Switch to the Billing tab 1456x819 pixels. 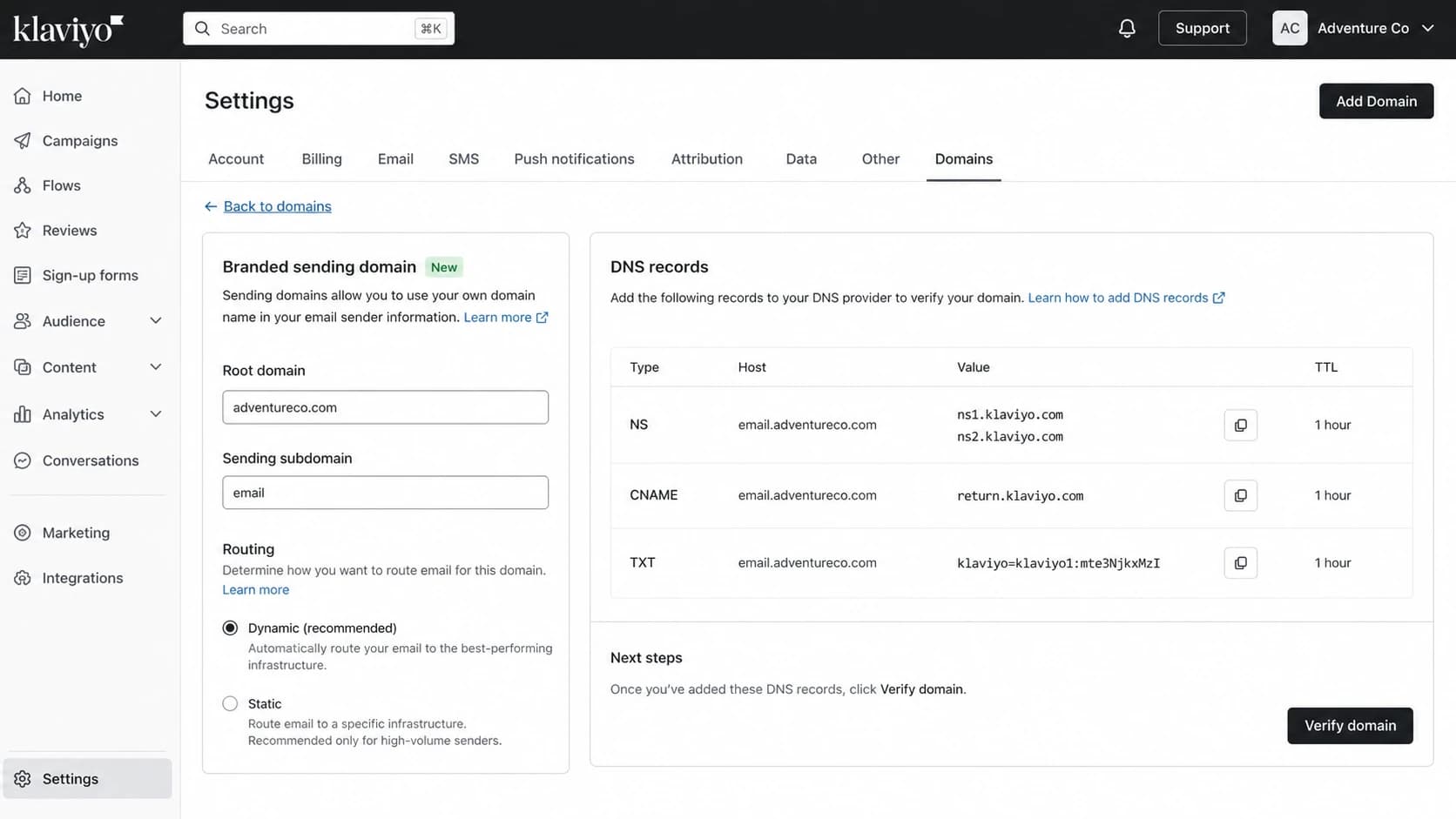click(x=321, y=159)
